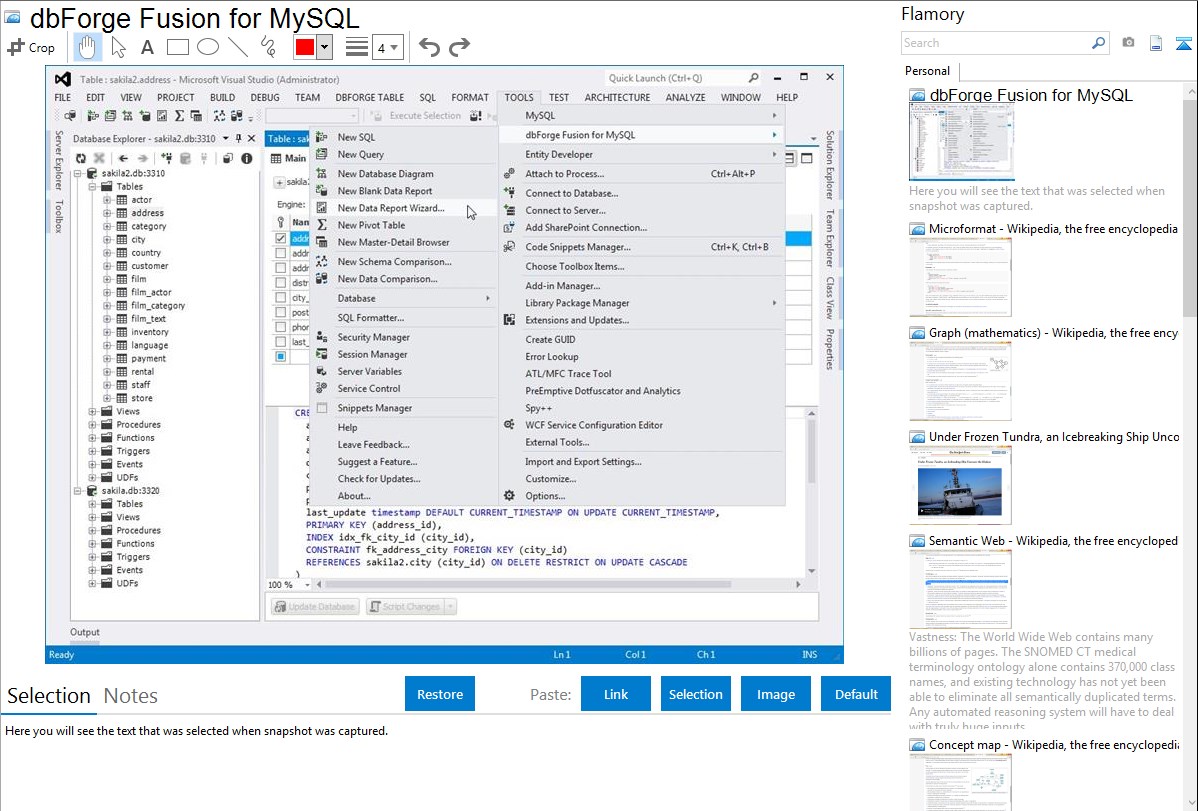Image resolution: width=1198 pixels, height=811 pixels.
Task: Click the Link paste button
Action: (616, 694)
